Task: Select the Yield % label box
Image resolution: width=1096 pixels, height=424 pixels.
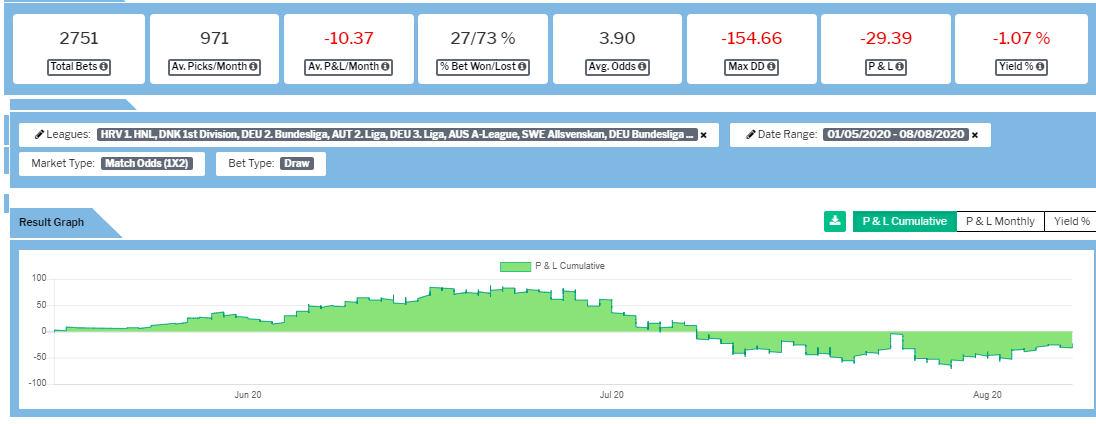Action: [x=1022, y=67]
